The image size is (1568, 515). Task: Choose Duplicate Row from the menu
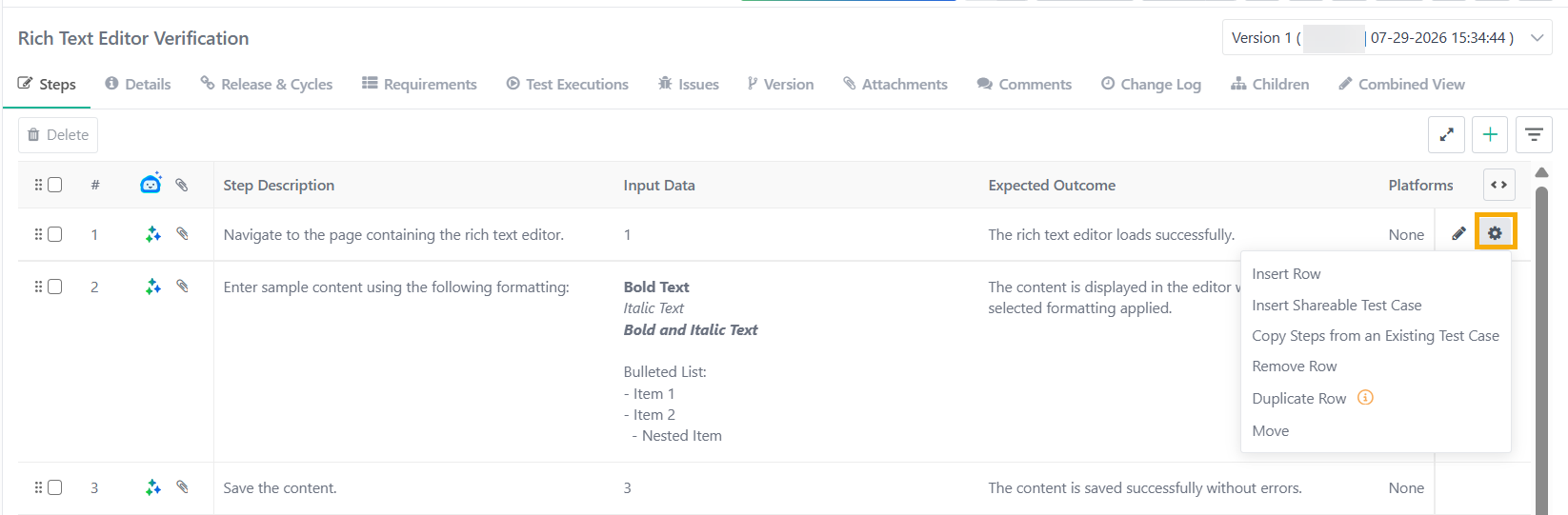pyautogui.click(x=1298, y=399)
